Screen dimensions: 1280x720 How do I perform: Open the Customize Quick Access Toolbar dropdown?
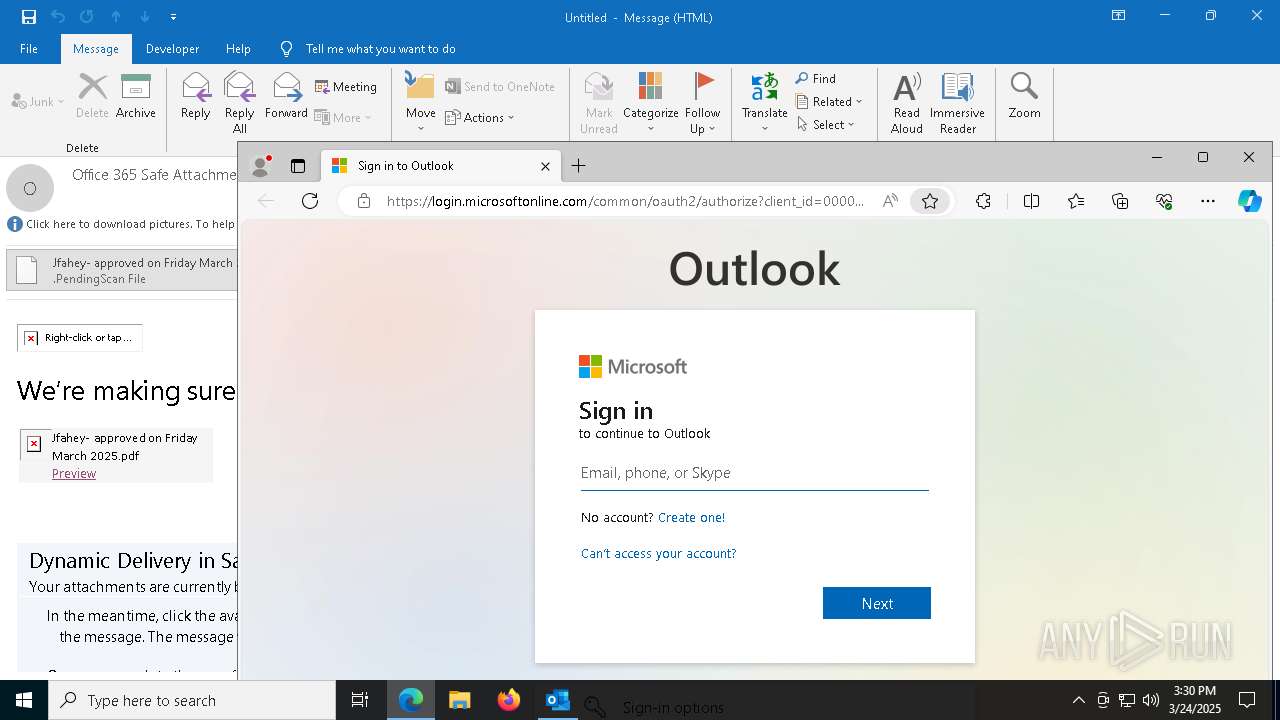pos(174,17)
